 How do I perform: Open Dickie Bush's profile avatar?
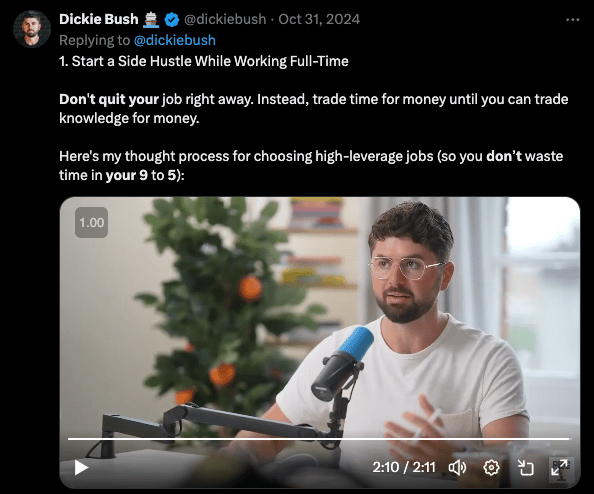pos(32,29)
